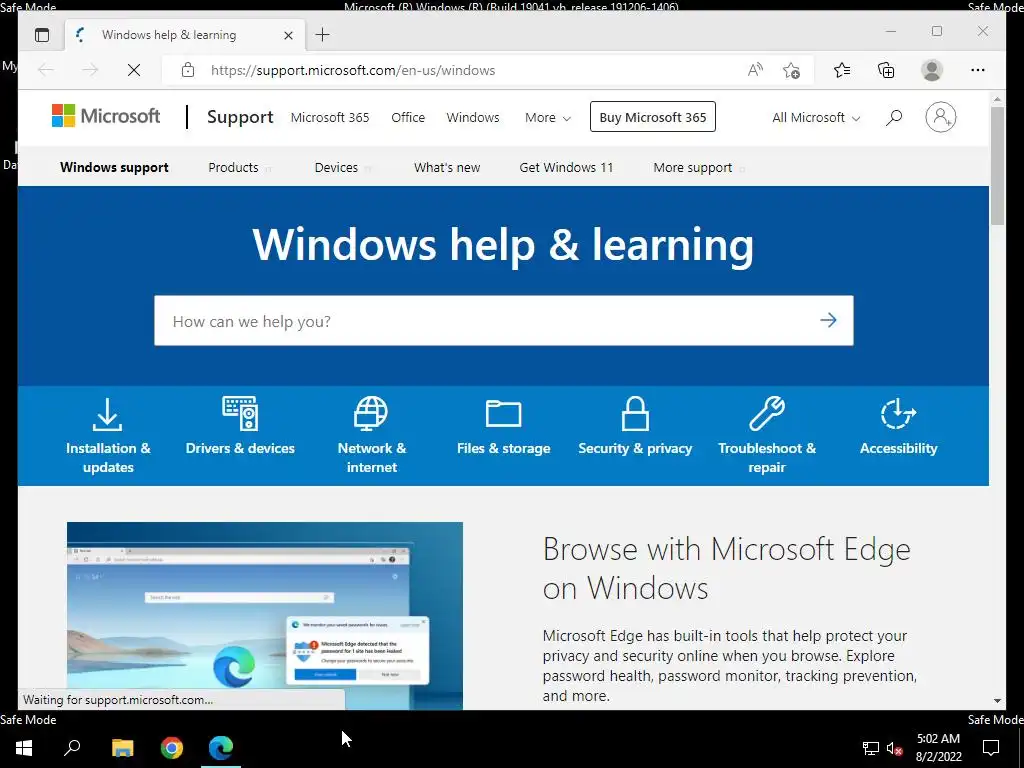Open the browser profile avatar

coord(932,70)
